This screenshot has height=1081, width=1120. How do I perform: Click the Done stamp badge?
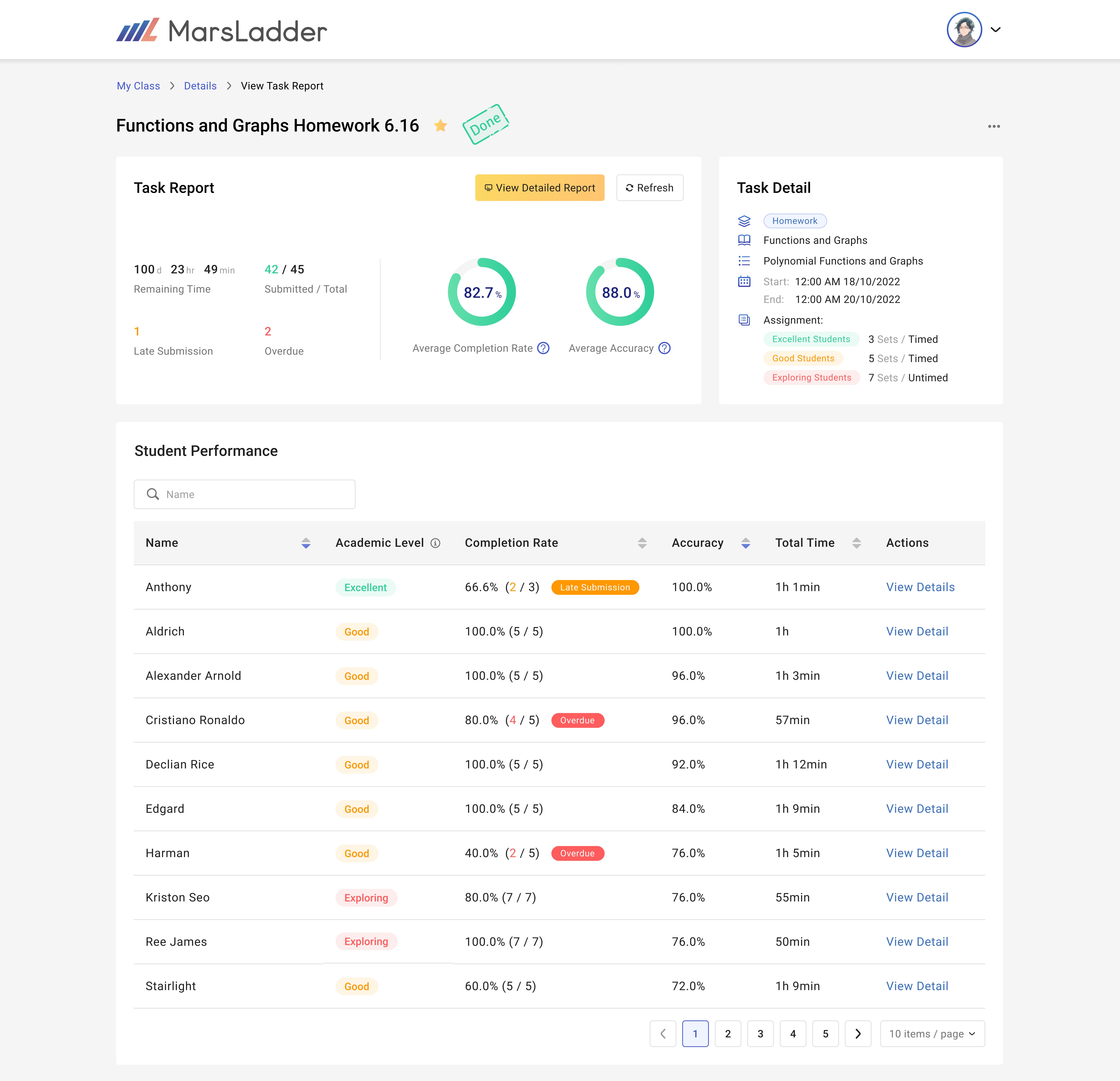[x=485, y=124]
